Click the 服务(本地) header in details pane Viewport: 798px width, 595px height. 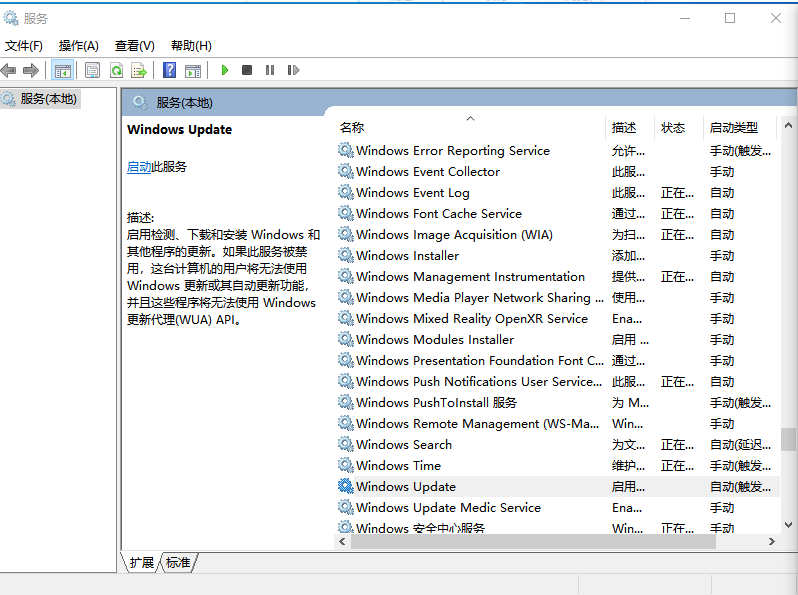click(184, 103)
